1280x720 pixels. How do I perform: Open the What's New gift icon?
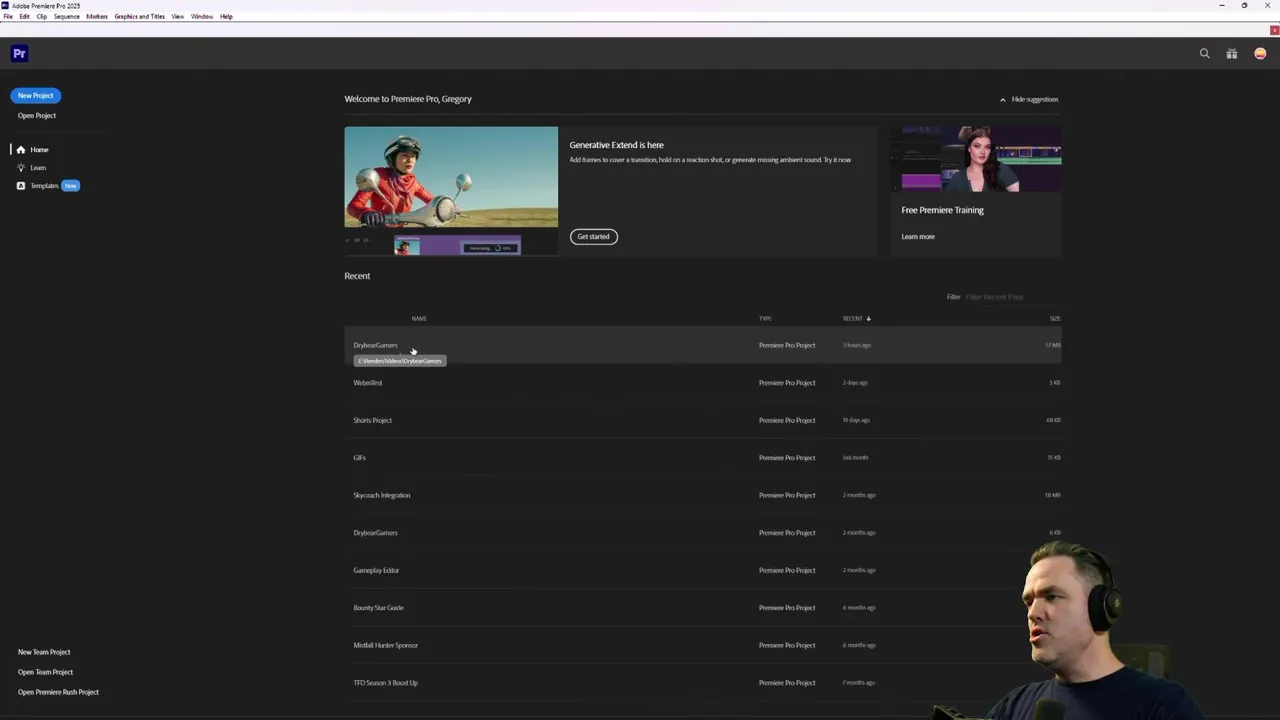point(1232,54)
